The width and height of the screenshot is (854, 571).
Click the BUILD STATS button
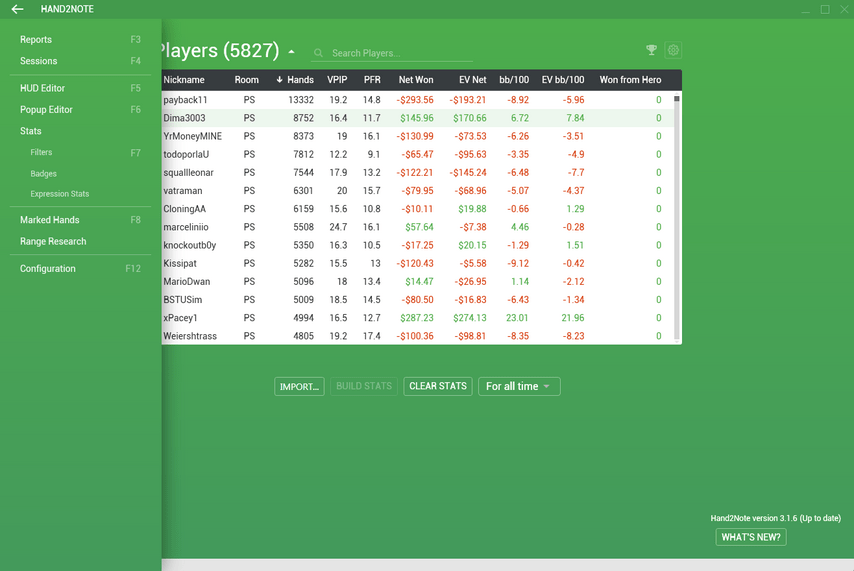pyautogui.click(x=364, y=386)
